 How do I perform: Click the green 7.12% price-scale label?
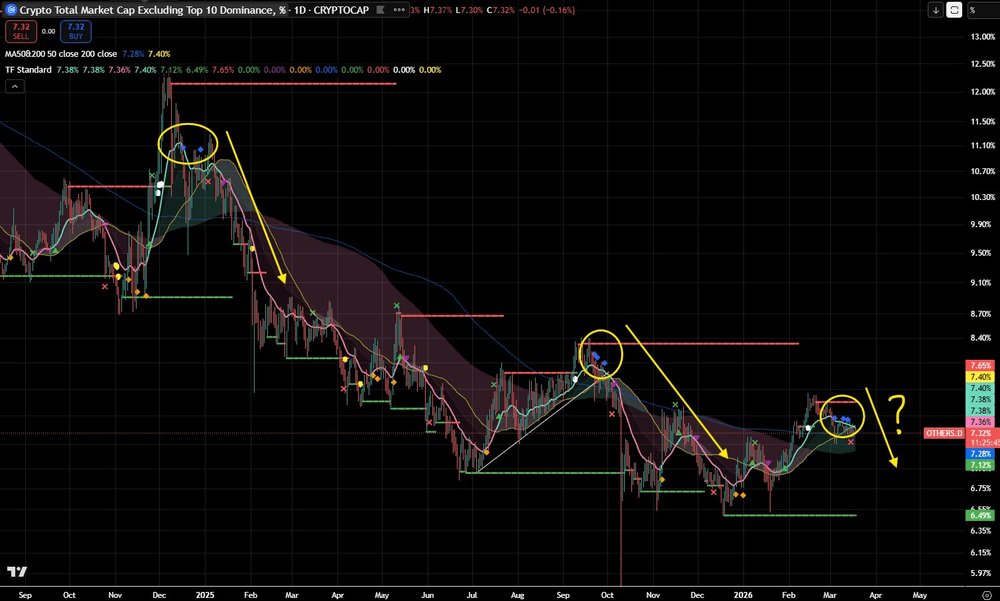[981, 465]
